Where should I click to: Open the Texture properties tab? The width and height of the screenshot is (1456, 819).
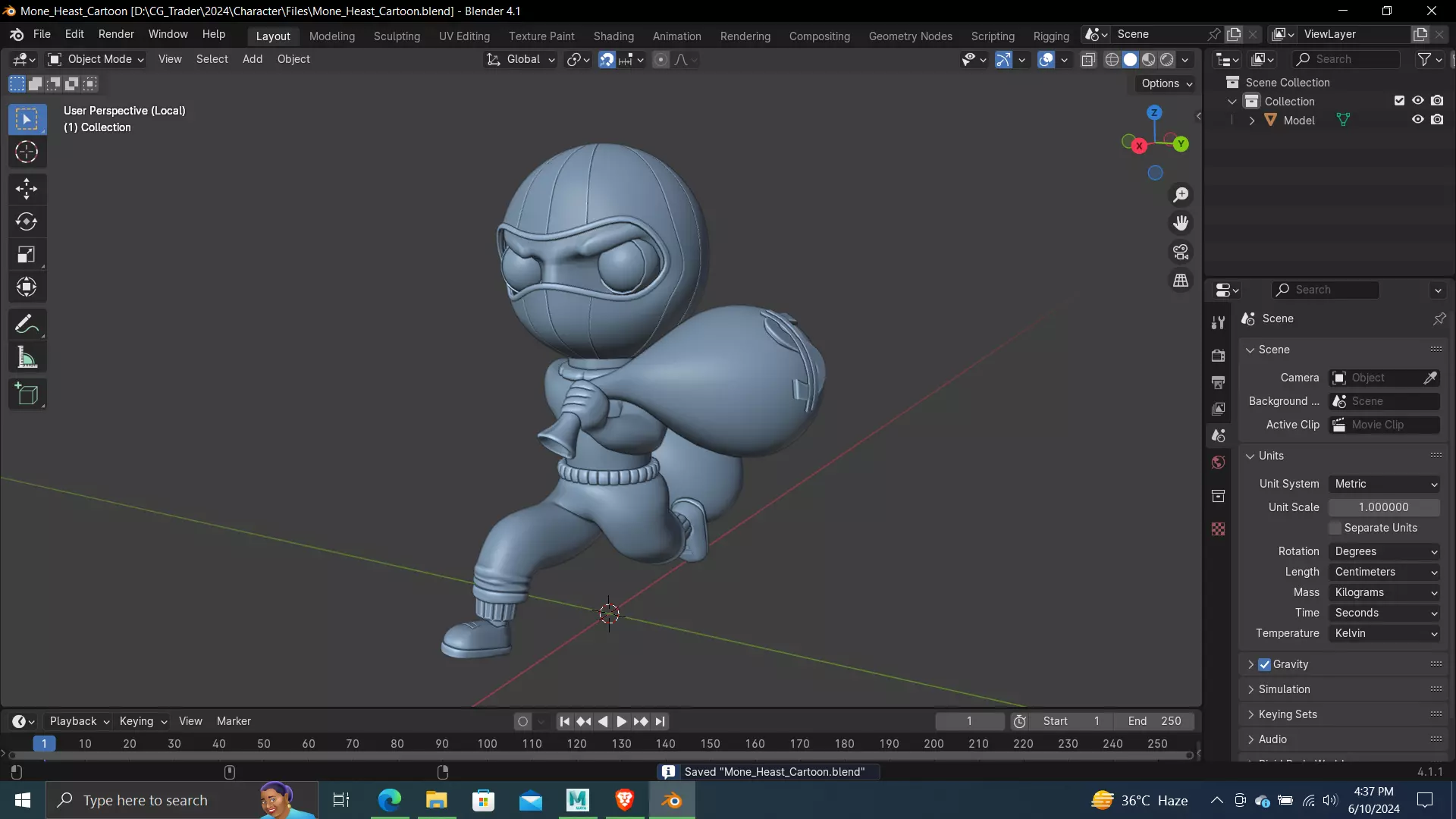click(1219, 529)
